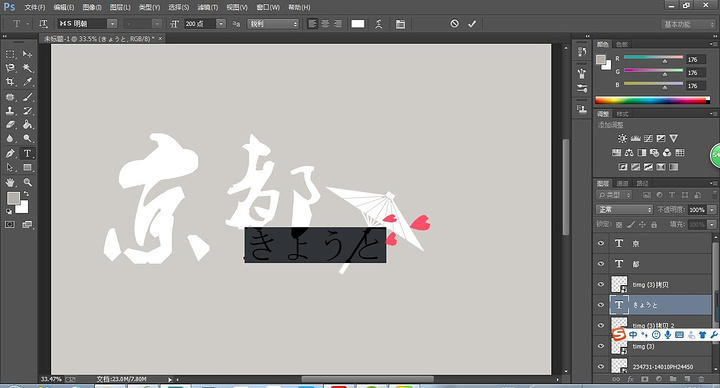720x388 pixels.
Task: Open the MS 明朝 font family dropdown
Action: click(112, 24)
